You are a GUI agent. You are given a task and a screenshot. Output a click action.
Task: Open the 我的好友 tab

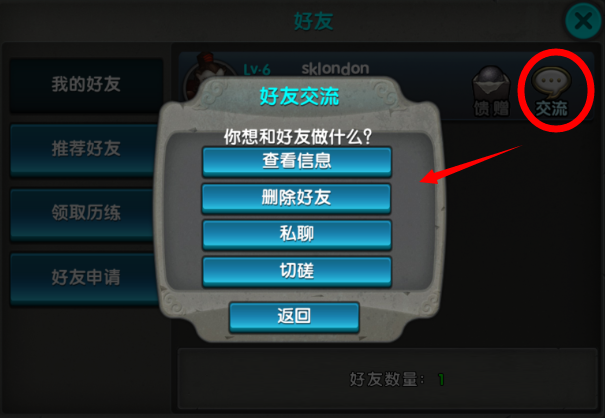[x=86, y=85]
